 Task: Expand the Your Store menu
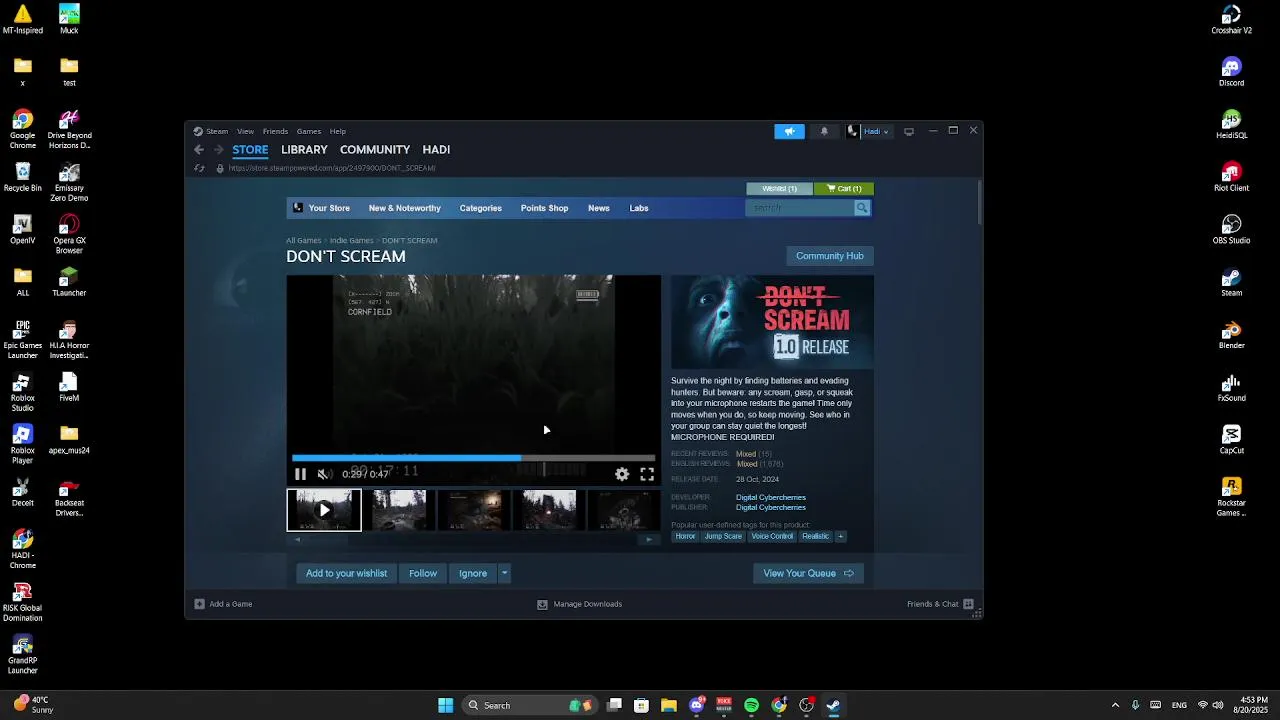[x=329, y=208]
